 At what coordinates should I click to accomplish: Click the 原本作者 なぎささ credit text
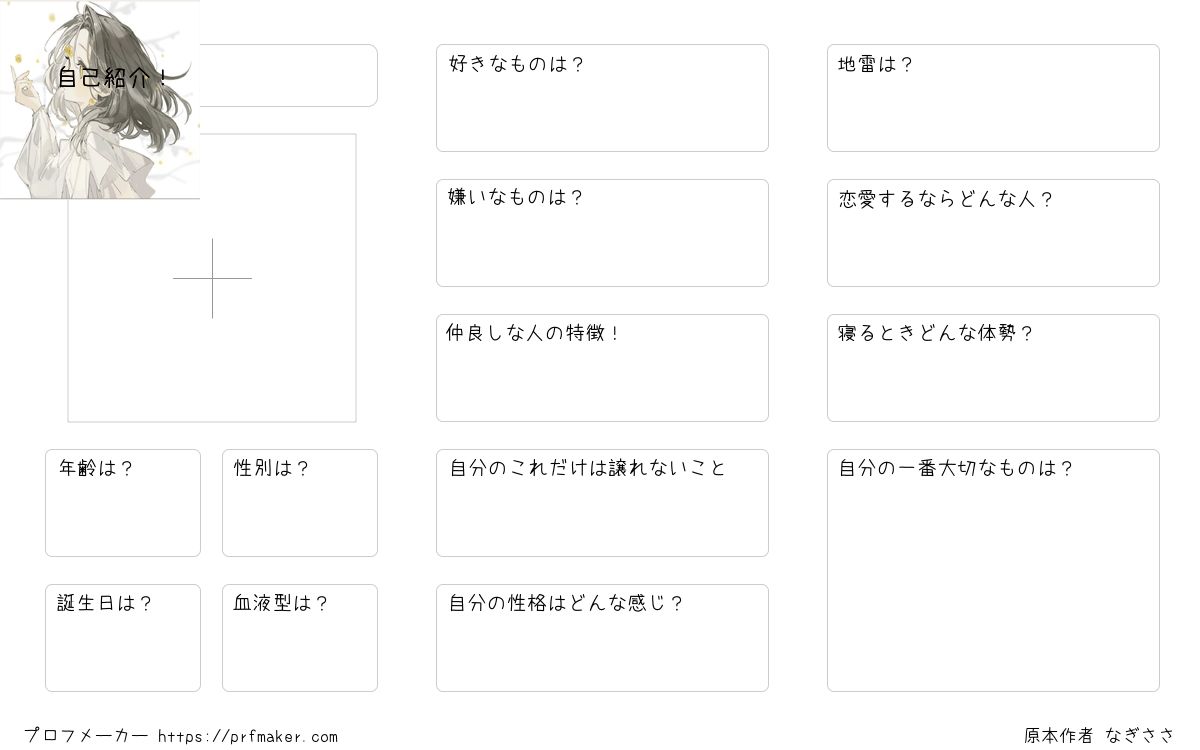[1099, 736]
